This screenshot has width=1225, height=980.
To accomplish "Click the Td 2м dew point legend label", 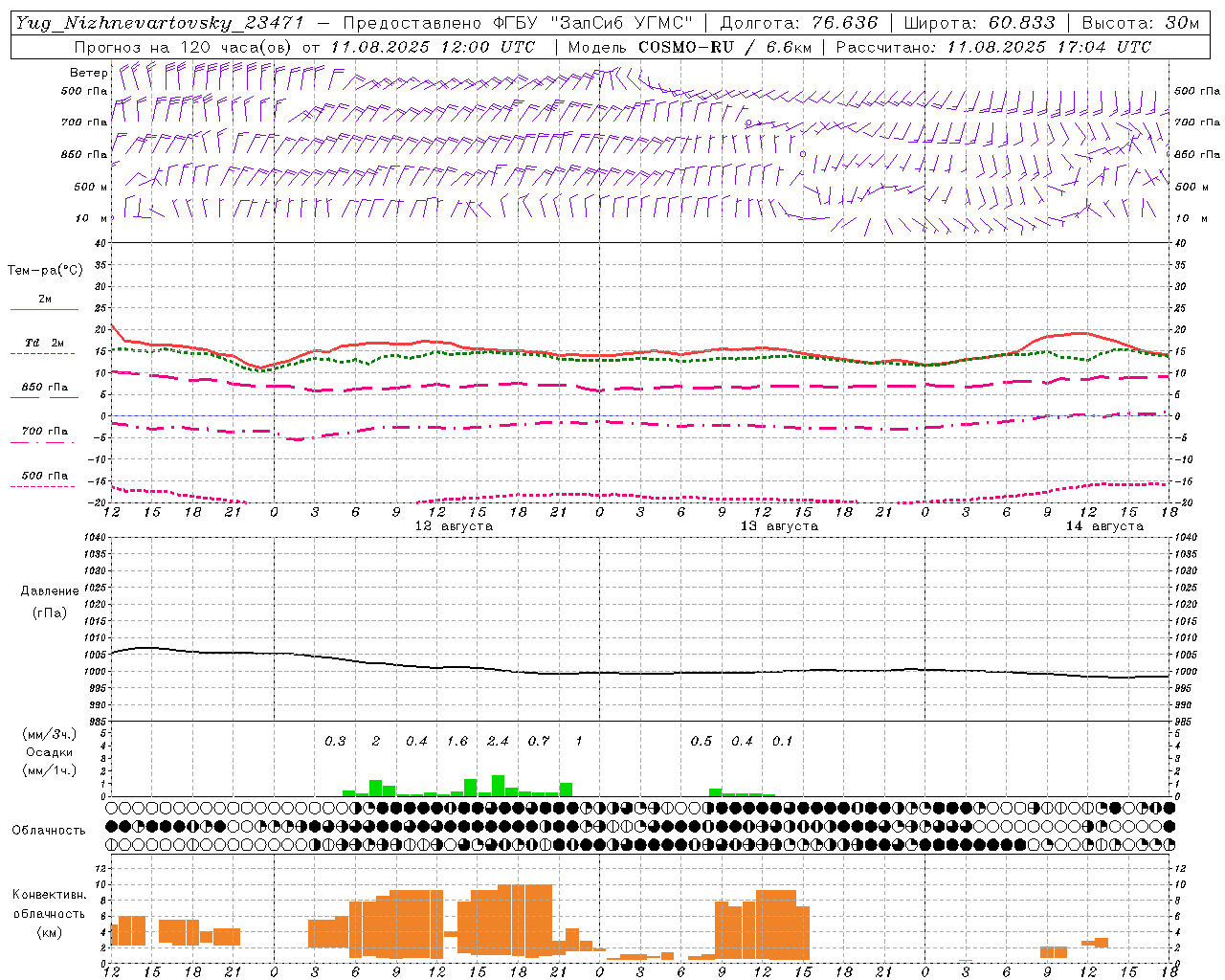I will (x=45, y=342).
